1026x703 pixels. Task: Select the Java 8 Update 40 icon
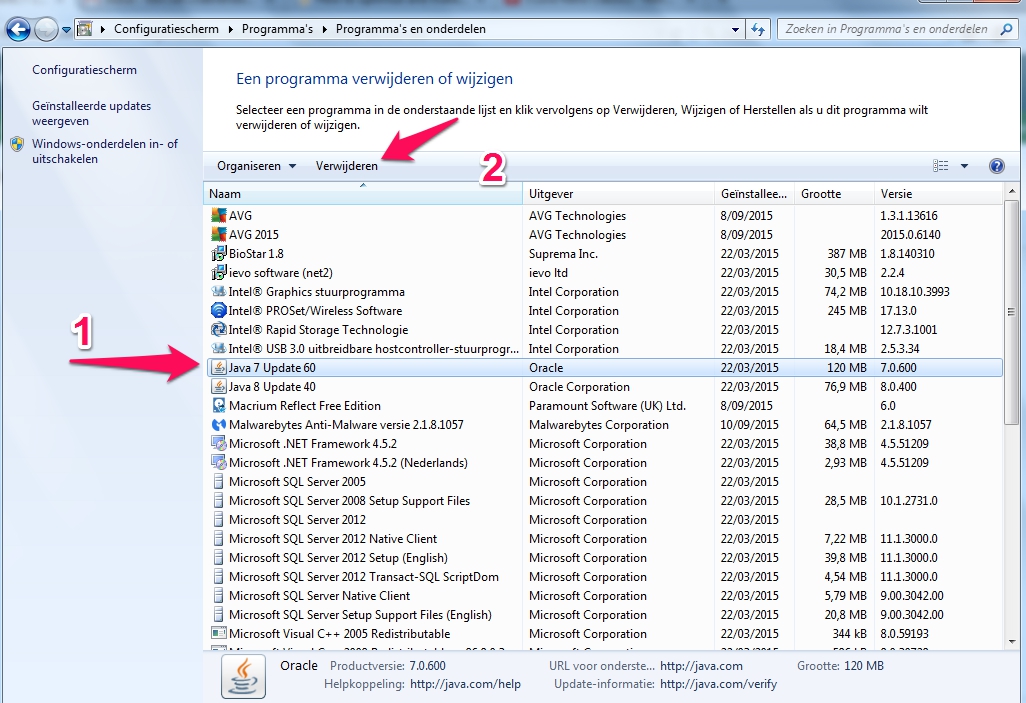tap(219, 387)
